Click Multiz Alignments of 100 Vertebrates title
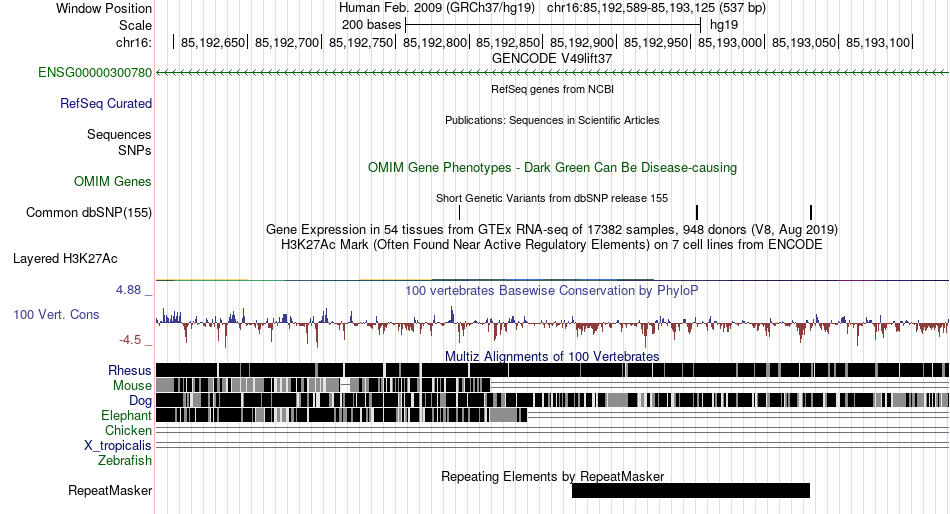Viewport: 950px width, 514px height. pos(552,356)
